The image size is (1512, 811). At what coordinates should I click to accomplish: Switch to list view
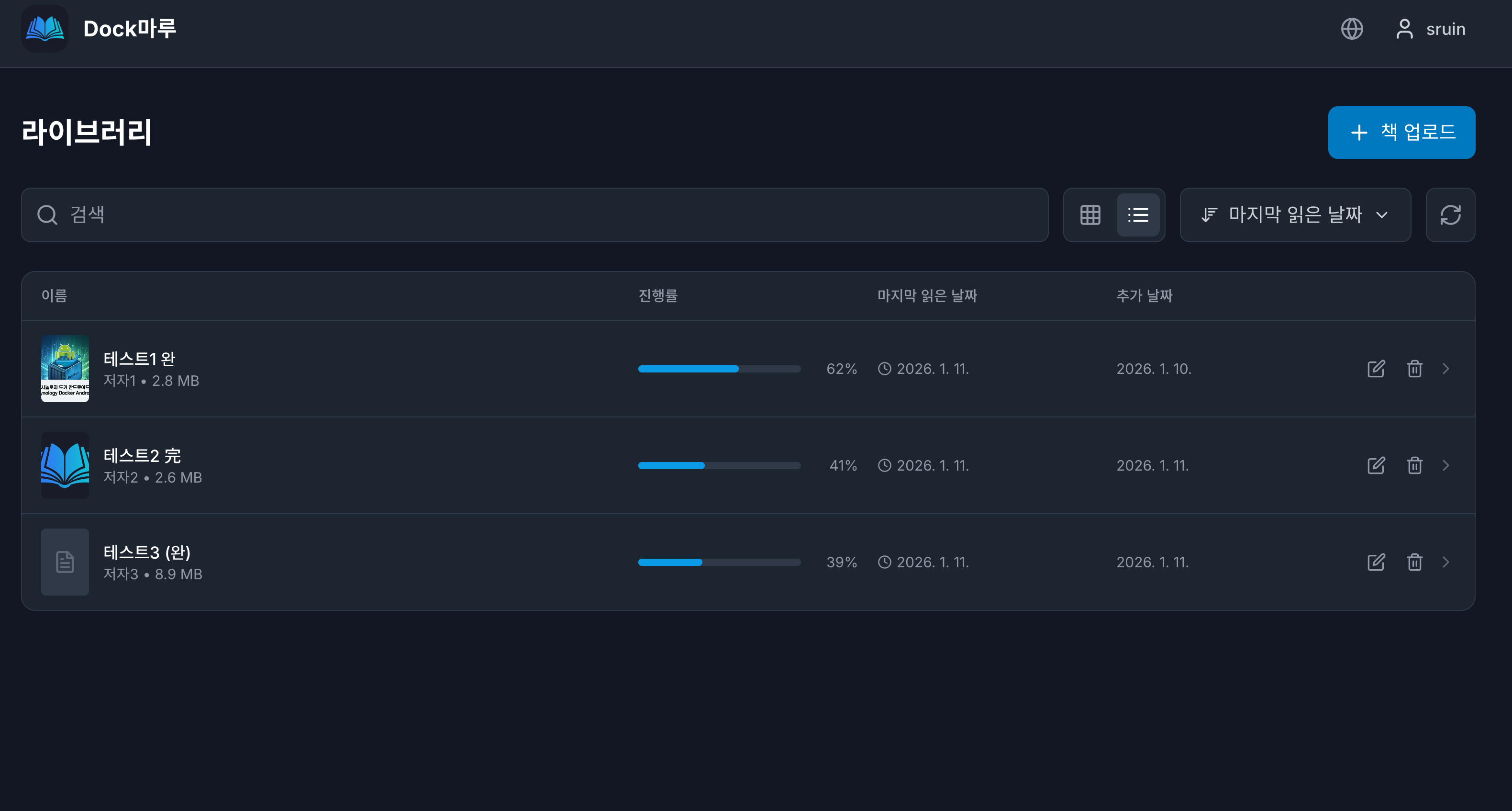point(1137,215)
